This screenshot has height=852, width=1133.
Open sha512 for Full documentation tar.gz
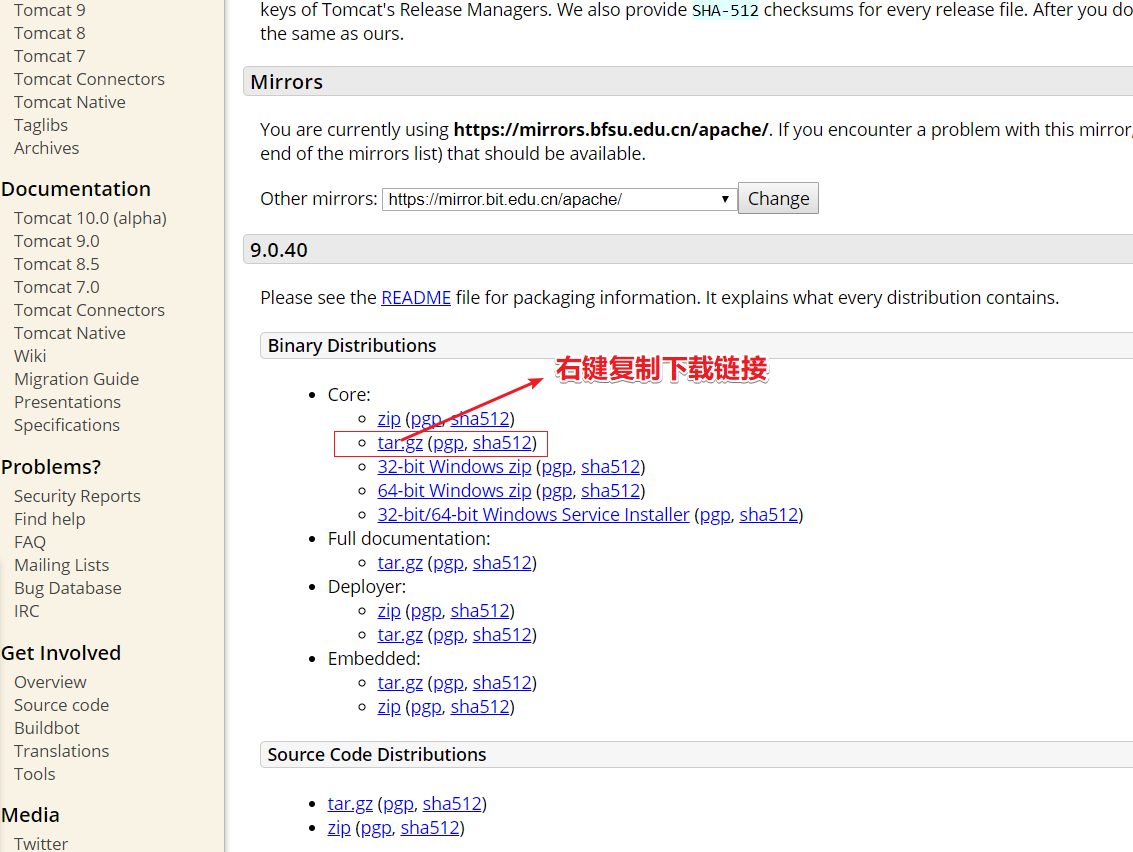tap(502, 563)
